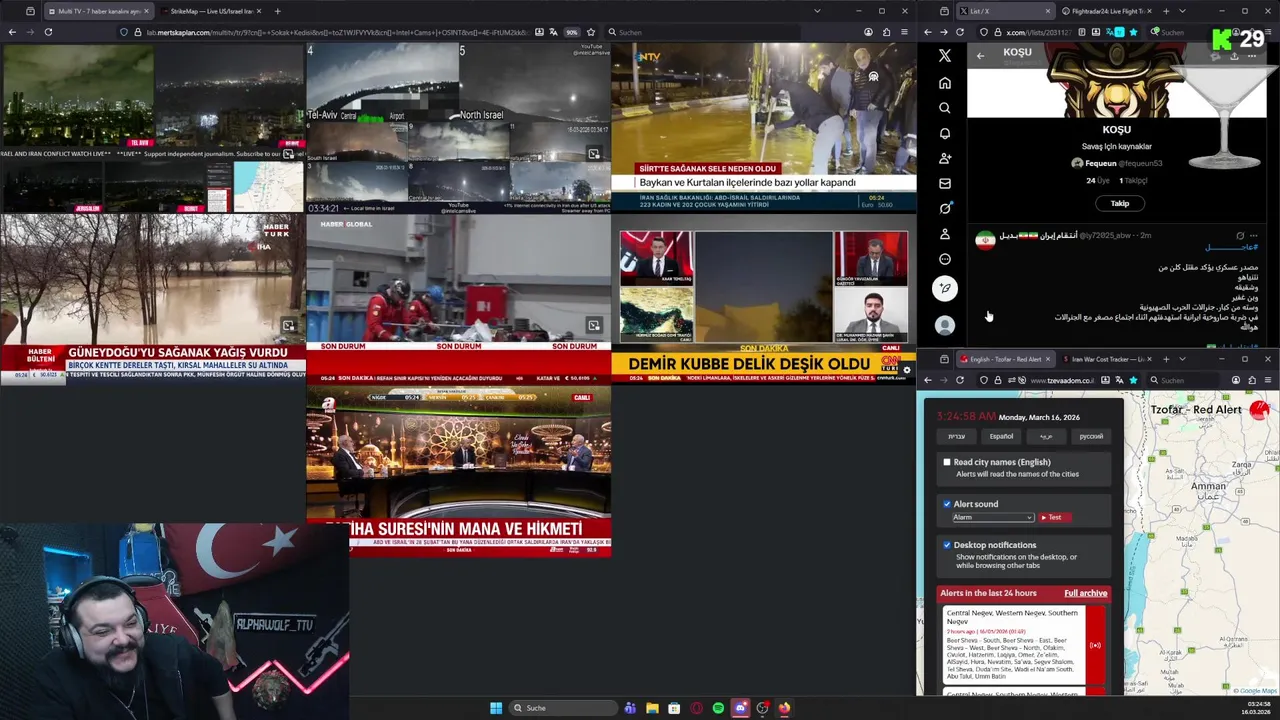Switch Red Alert language to Español
The width and height of the screenshot is (1280, 720).
point(1001,436)
